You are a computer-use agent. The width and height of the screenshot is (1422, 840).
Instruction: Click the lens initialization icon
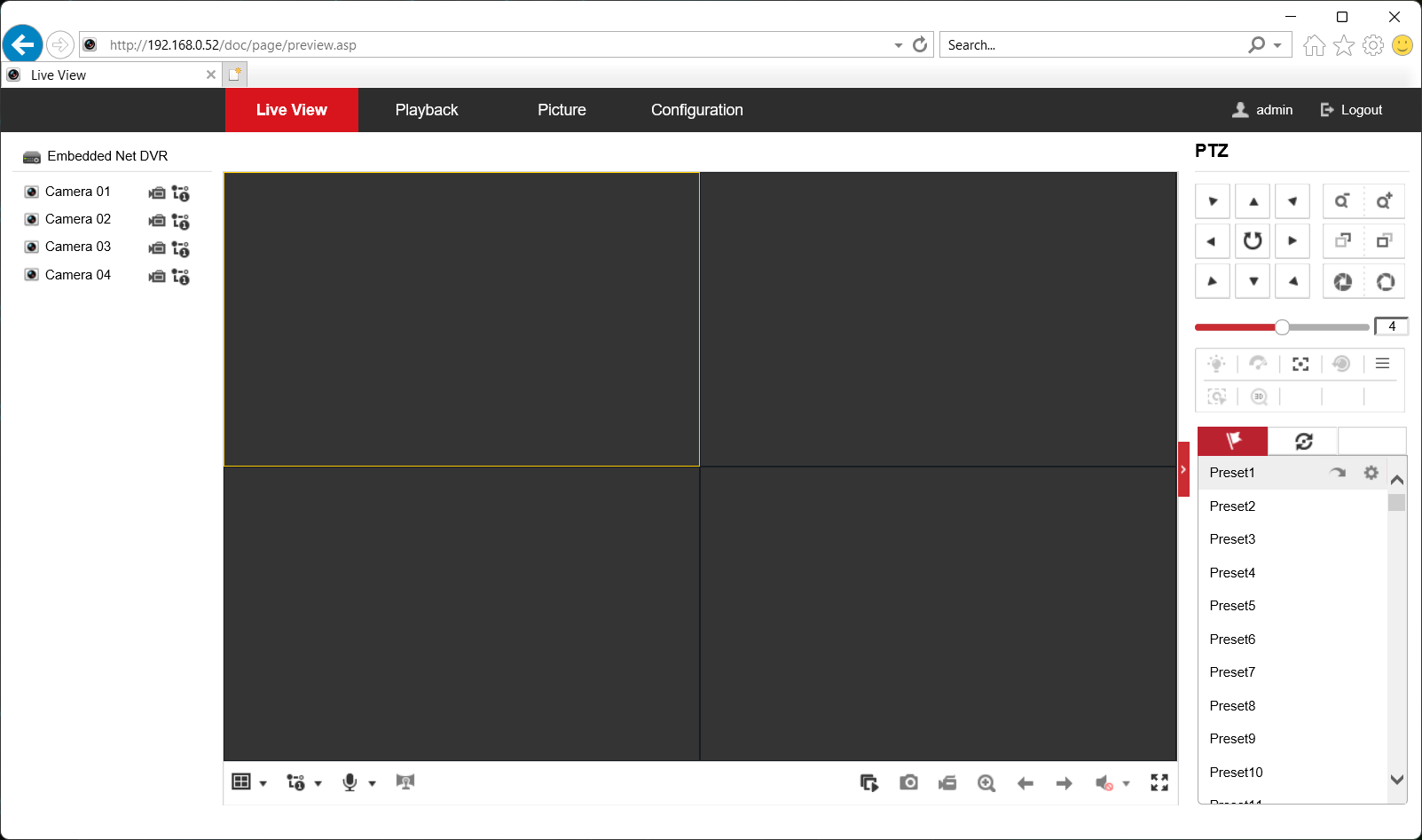1341,364
